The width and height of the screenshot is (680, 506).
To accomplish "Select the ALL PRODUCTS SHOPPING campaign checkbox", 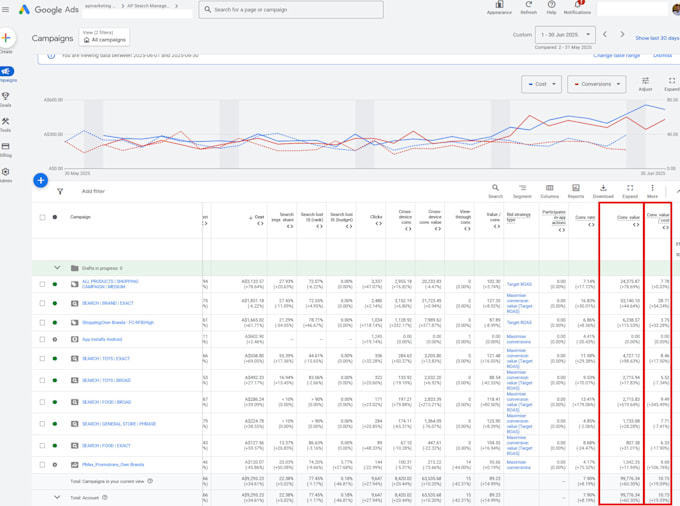I will (x=42, y=284).
